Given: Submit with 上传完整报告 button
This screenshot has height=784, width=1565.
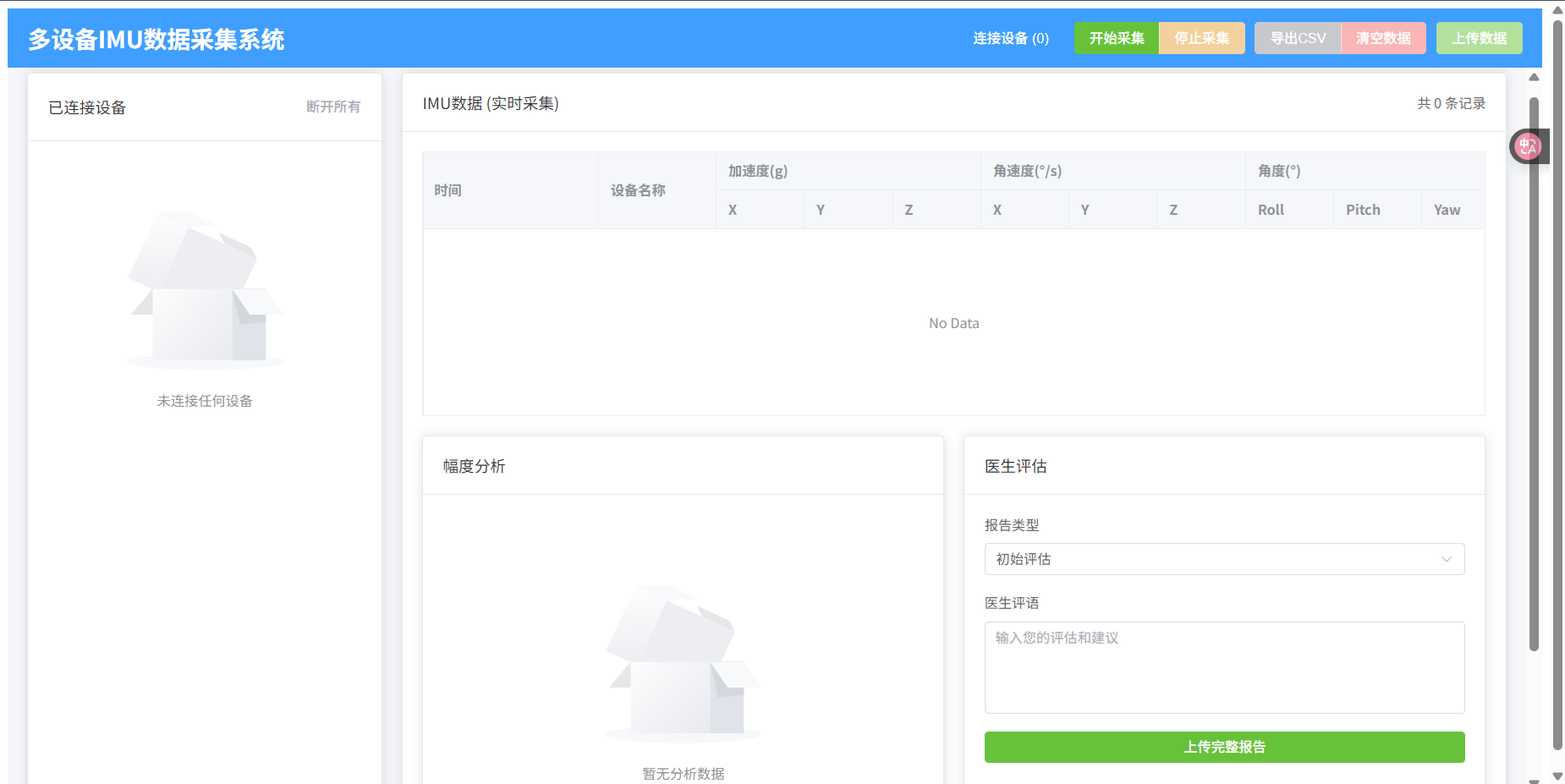Looking at the screenshot, I should tap(1224, 747).
